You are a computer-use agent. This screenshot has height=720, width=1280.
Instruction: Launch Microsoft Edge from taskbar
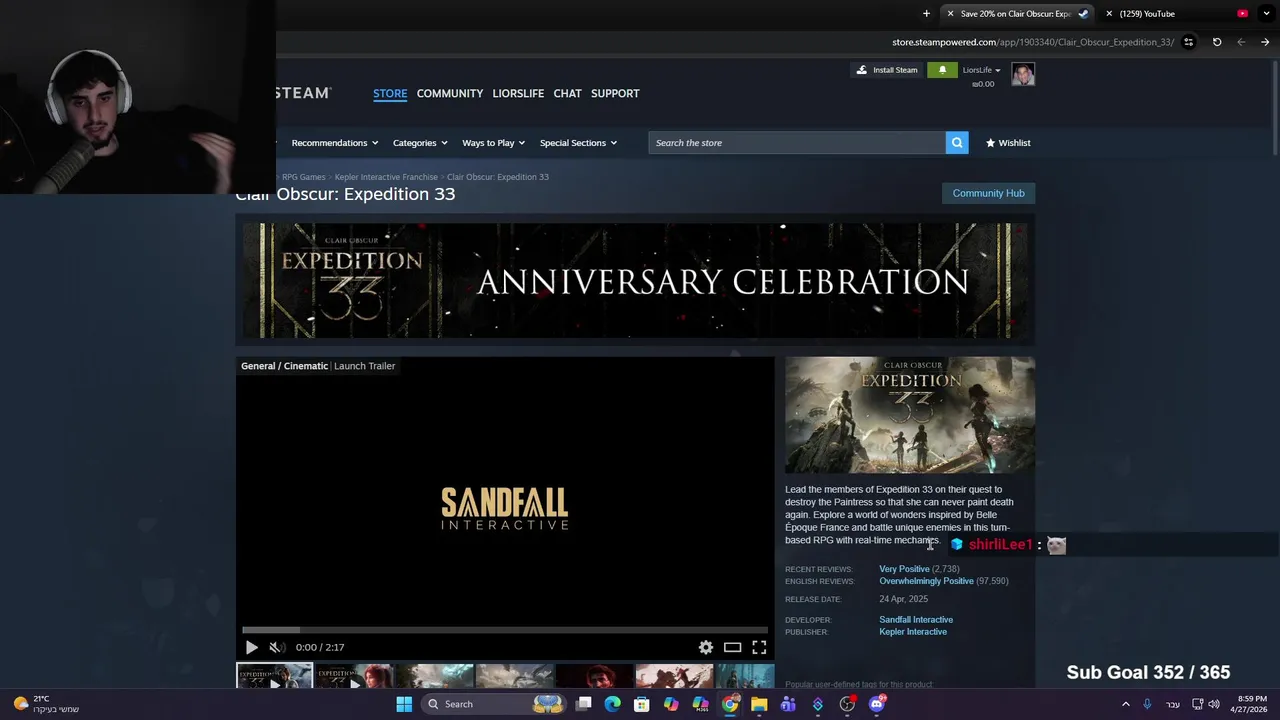click(613, 704)
